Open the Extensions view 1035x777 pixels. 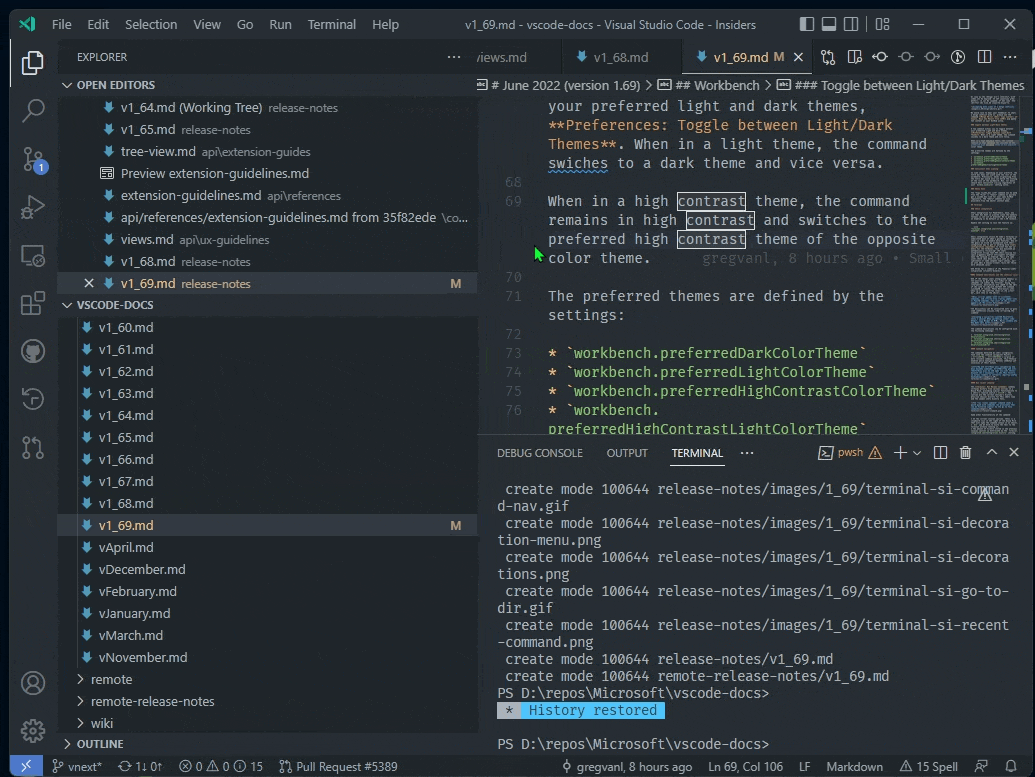32,304
